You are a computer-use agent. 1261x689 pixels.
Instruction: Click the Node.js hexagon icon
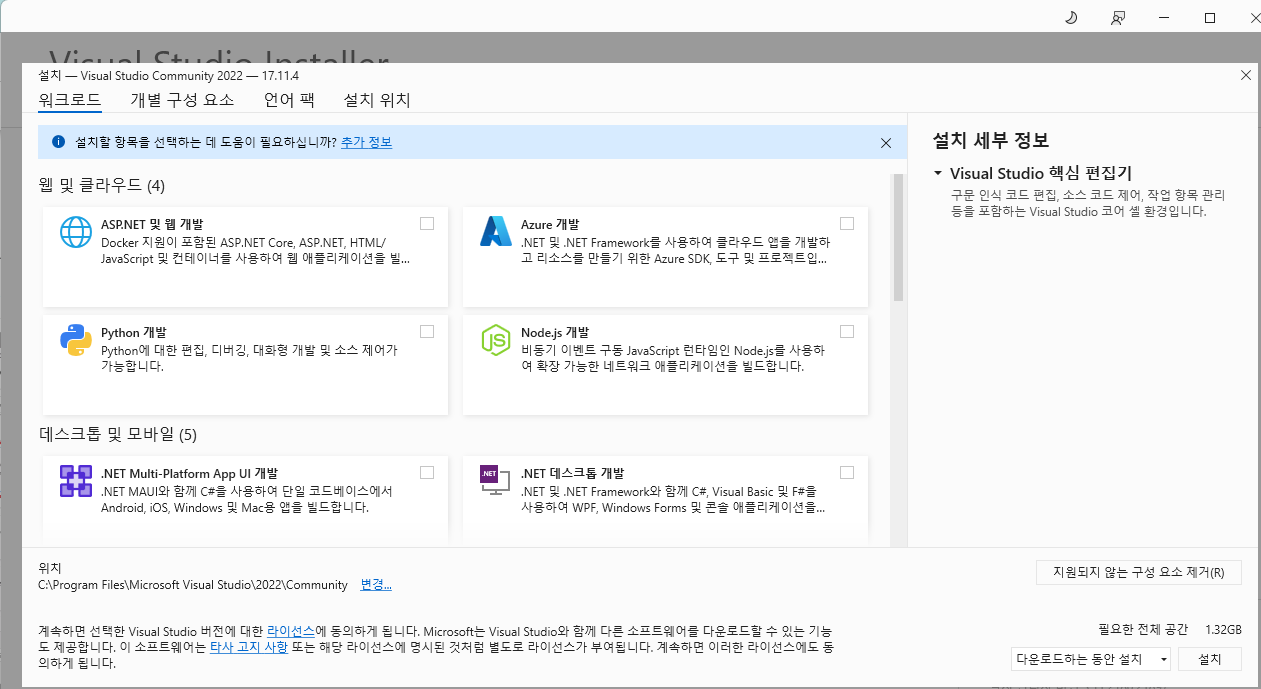click(496, 340)
